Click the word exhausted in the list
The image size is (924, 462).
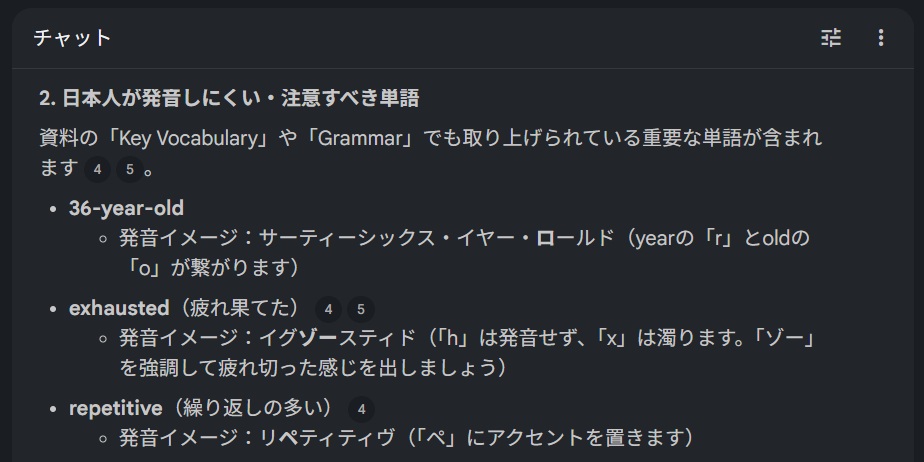119,308
